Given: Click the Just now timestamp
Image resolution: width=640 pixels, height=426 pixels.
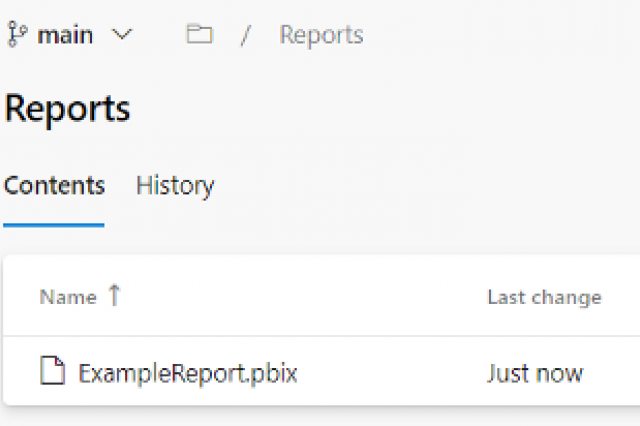Looking at the screenshot, I should (535, 373).
